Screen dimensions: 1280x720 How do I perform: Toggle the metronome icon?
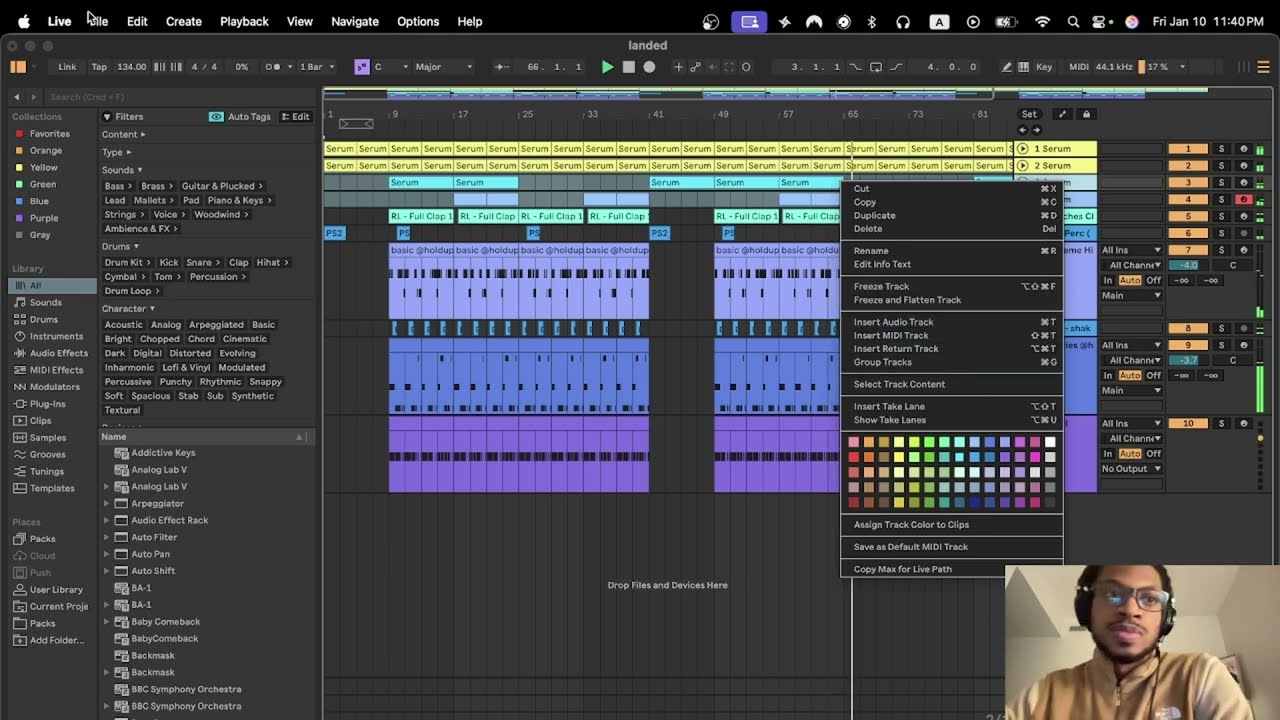272,67
